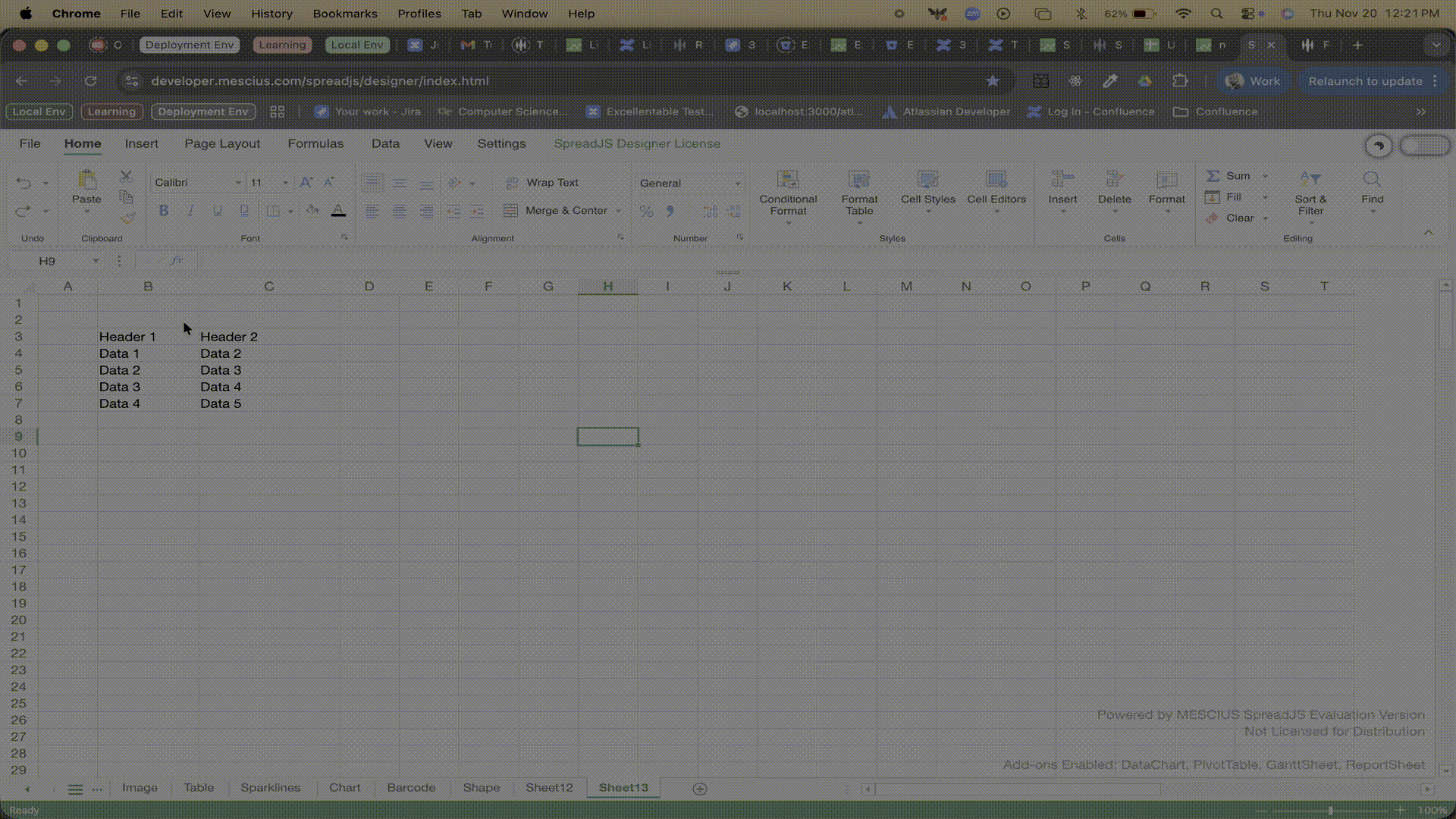This screenshot has height=819, width=1456.
Task: Click the Cell Styles icon
Action: [x=927, y=180]
